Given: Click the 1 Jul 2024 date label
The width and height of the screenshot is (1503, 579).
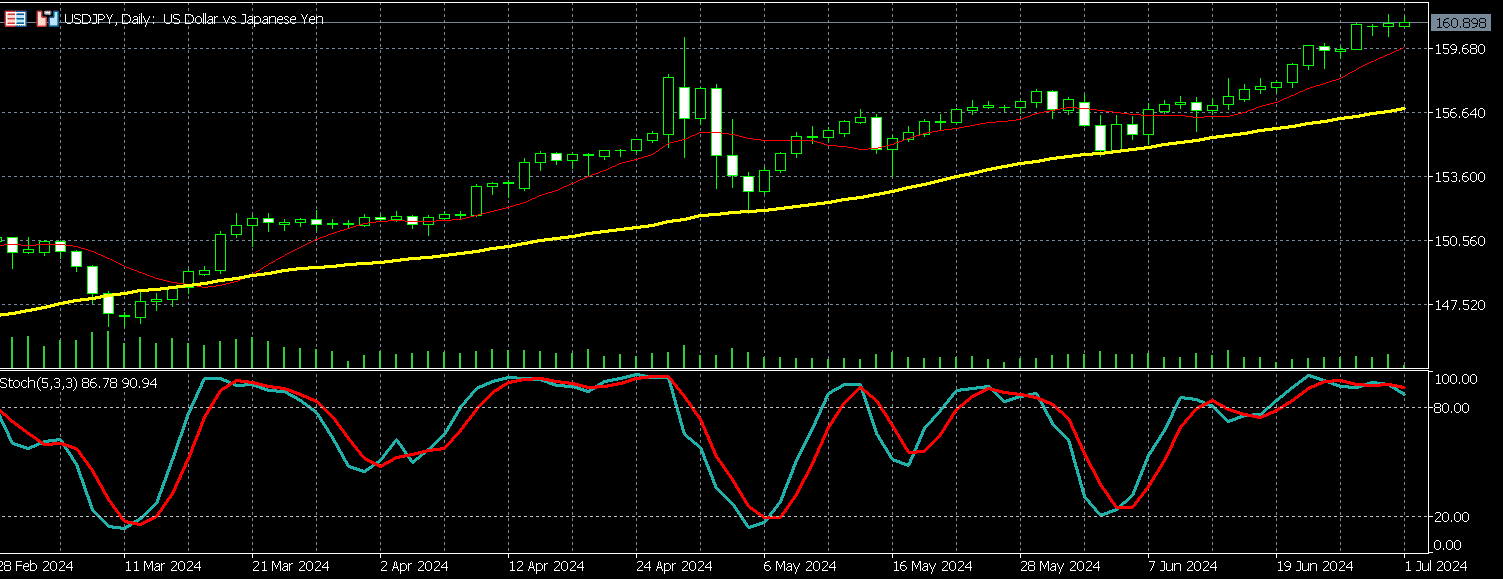Looking at the screenshot, I should point(1437,566).
